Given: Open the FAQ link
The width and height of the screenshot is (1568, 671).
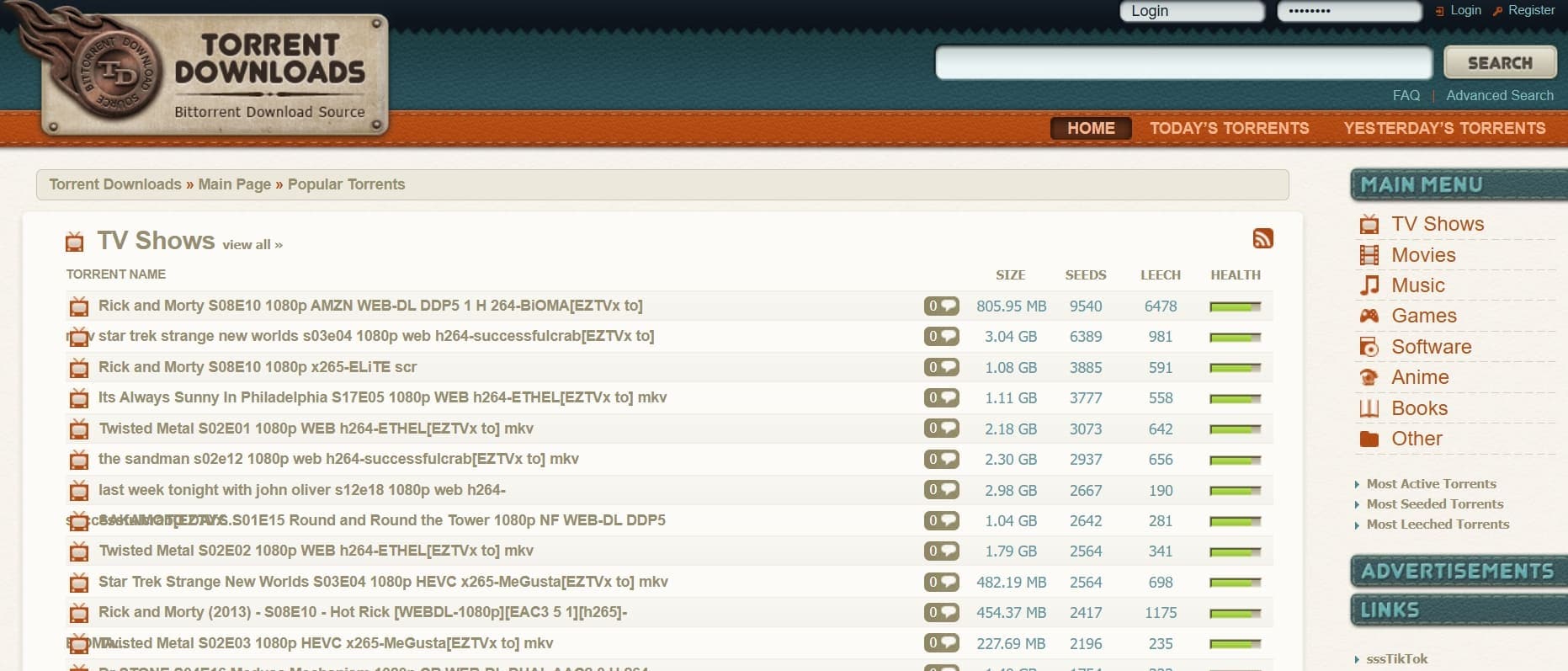Looking at the screenshot, I should pos(1406,95).
